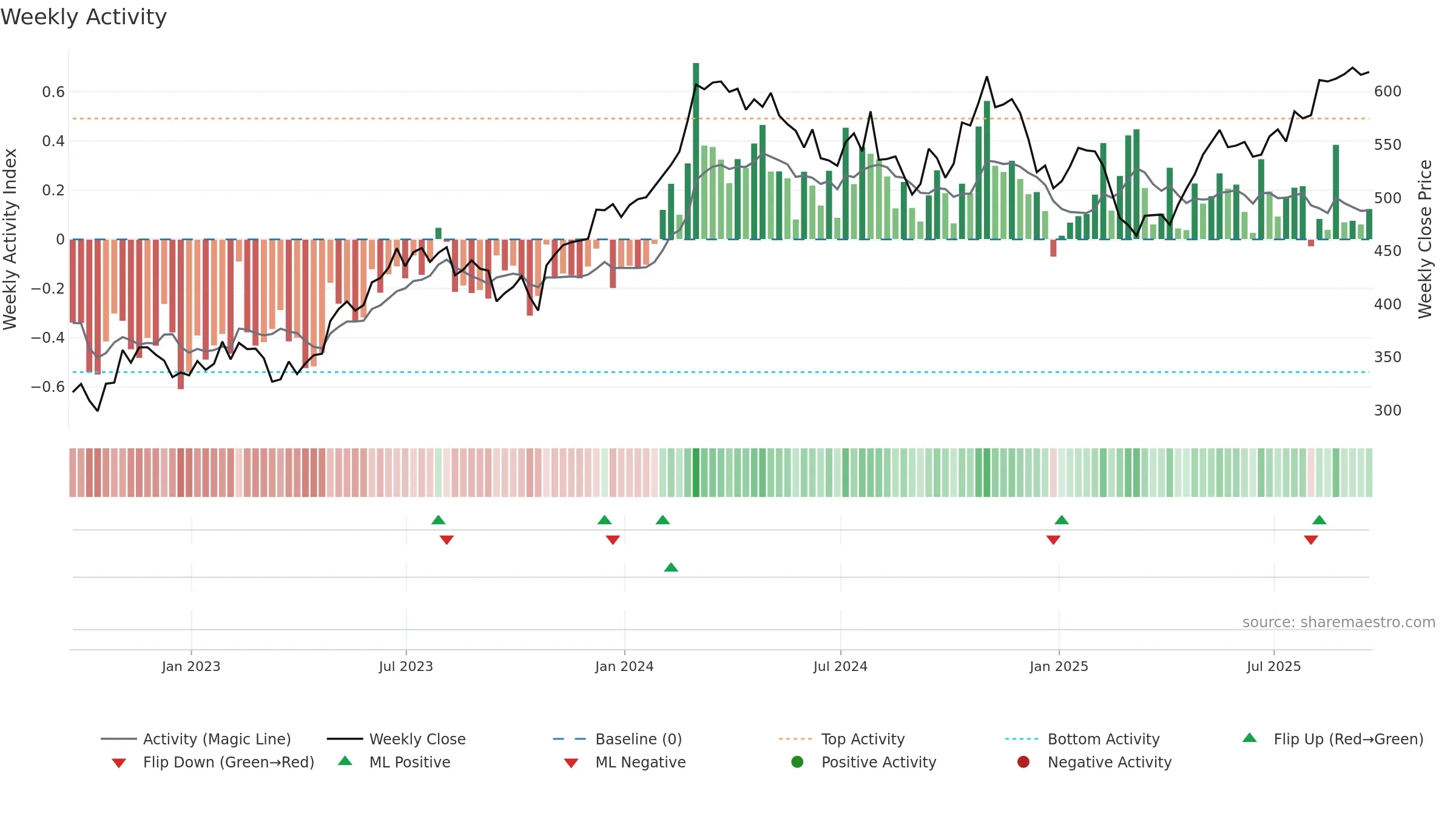Click the Weekly Activity Index axis title
Image resolution: width=1456 pixels, height=819 pixels.
[x=10, y=239]
